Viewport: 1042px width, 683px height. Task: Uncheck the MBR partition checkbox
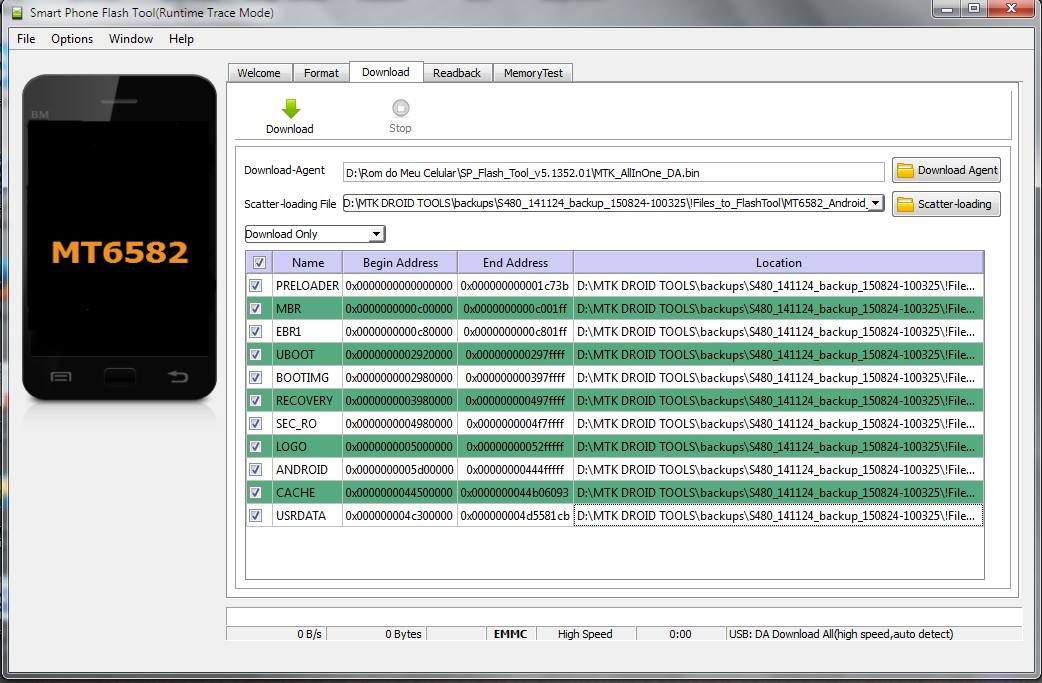point(255,308)
